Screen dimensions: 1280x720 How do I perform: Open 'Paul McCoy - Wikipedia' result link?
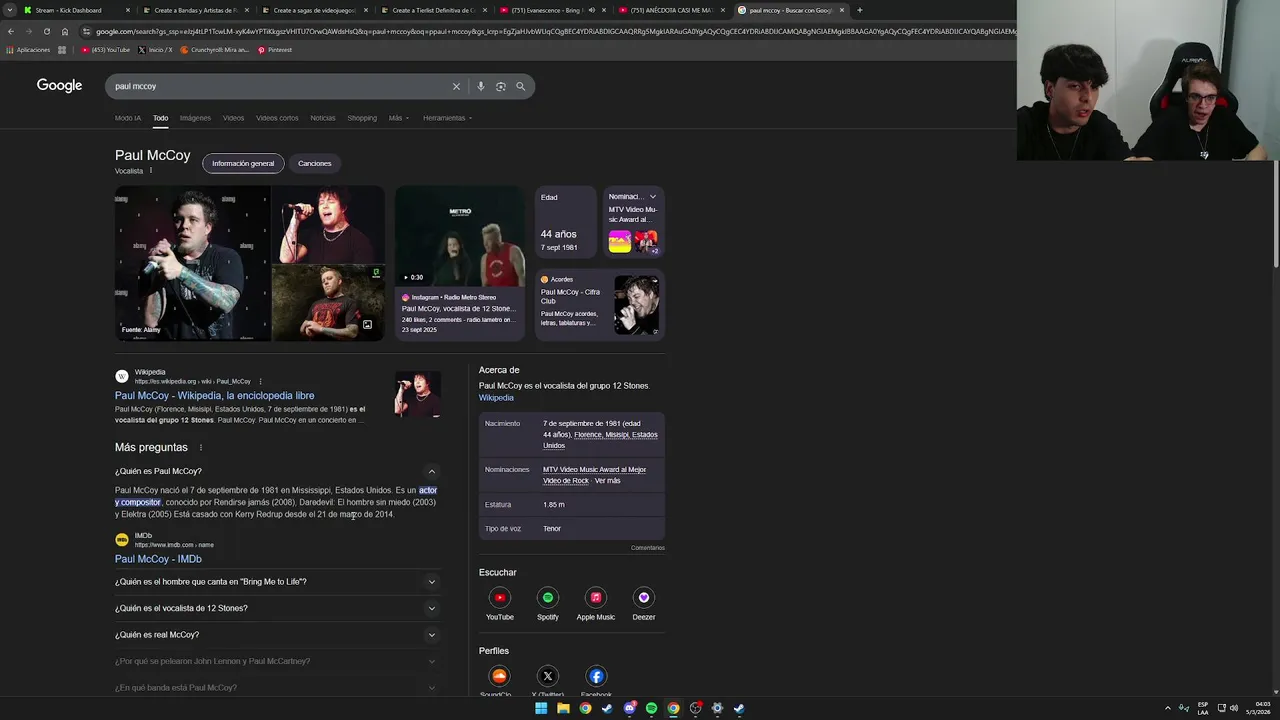[x=214, y=396]
